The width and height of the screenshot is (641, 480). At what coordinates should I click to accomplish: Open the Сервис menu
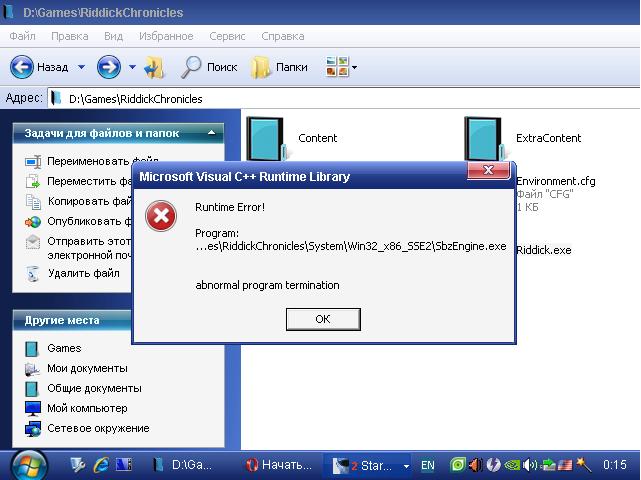pyautogui.click(x=227, y=36)
